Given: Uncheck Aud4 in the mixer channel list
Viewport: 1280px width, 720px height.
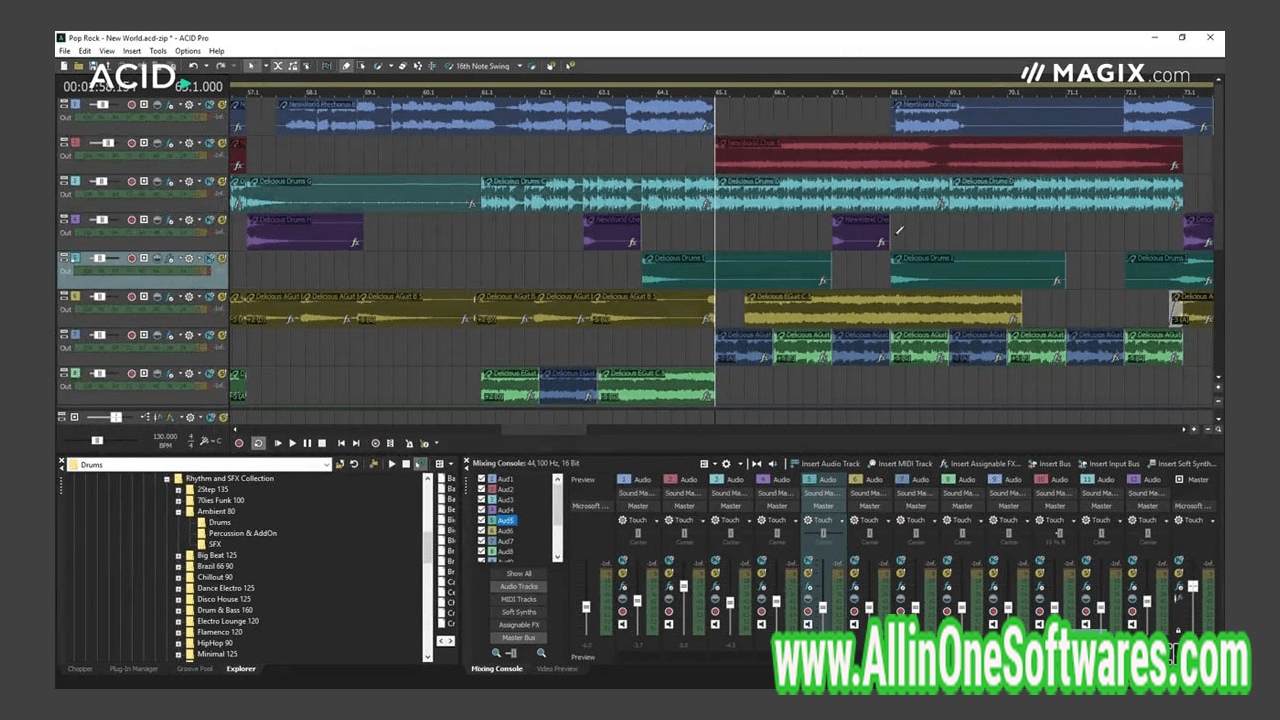Looking at the screenshot, I should tap(482, 510).
